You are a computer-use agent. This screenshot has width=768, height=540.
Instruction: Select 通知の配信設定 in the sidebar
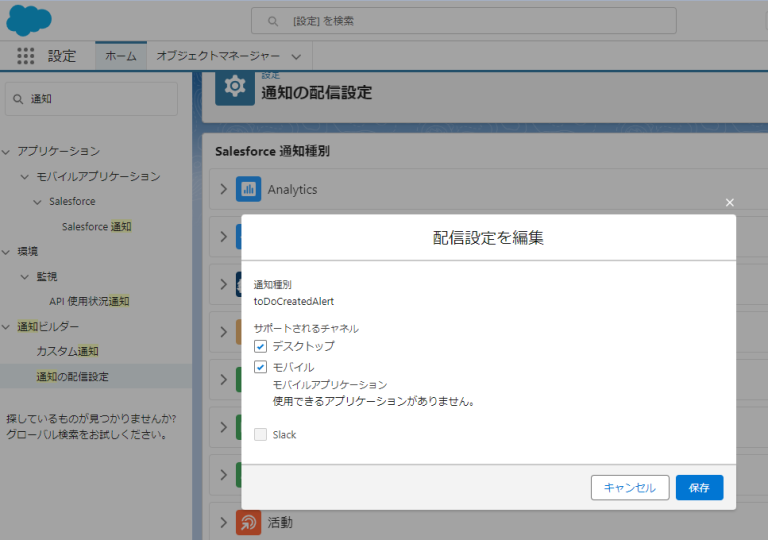[x=72, y=376]
